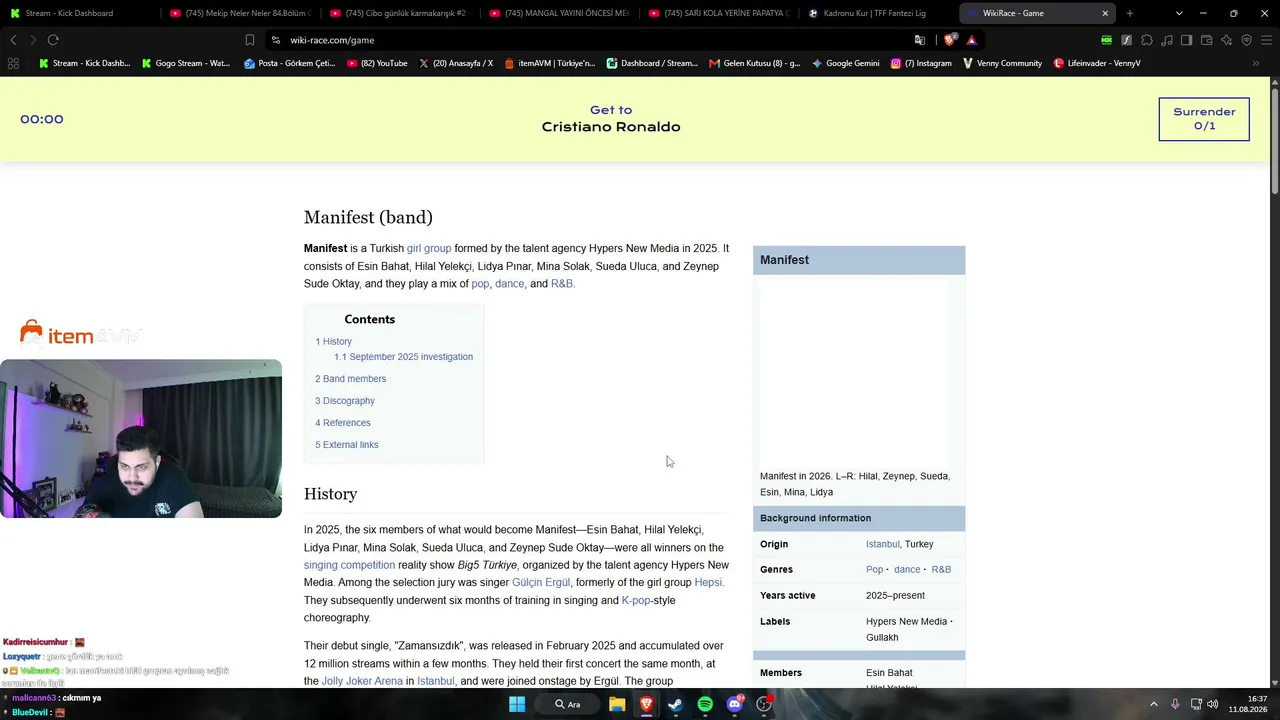Image resolution: width=1280 pixels, height=720 pixels.
Task: Open Windows Start menu
Action: (x=517, y=704)
